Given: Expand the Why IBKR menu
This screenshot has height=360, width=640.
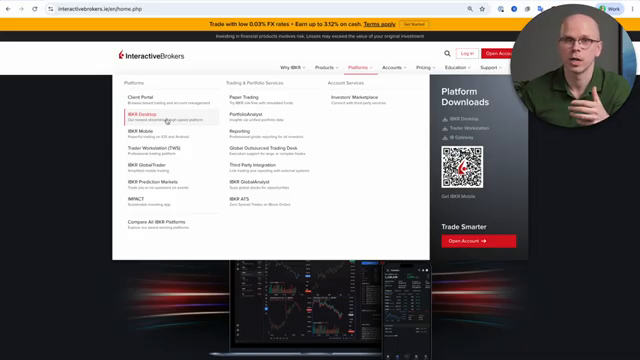Looking at the screenshot, I should tap(292, 68).
